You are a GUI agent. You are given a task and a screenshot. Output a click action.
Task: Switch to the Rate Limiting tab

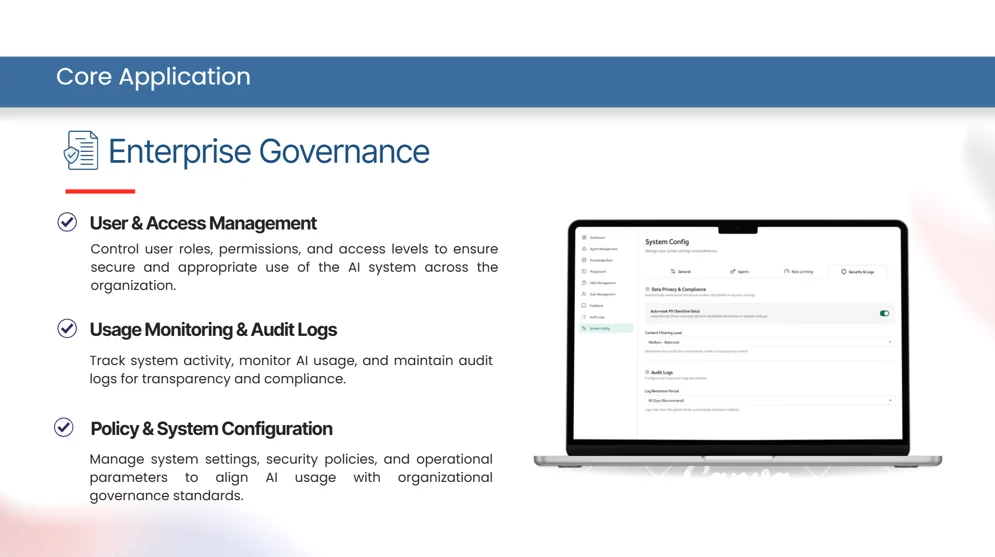(x=798, y=272)
